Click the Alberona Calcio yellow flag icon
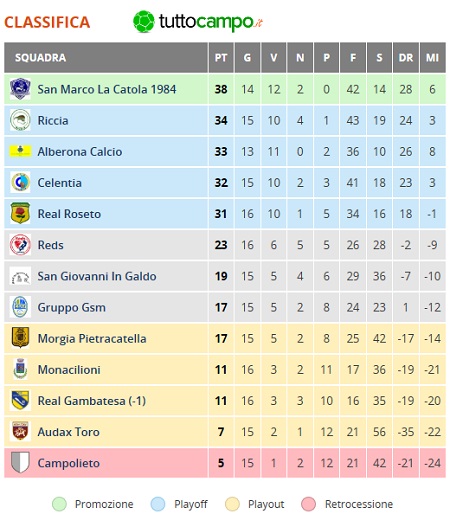Image resolution: width=450 pixels, height=514 pixels. [x=20, y=151]
